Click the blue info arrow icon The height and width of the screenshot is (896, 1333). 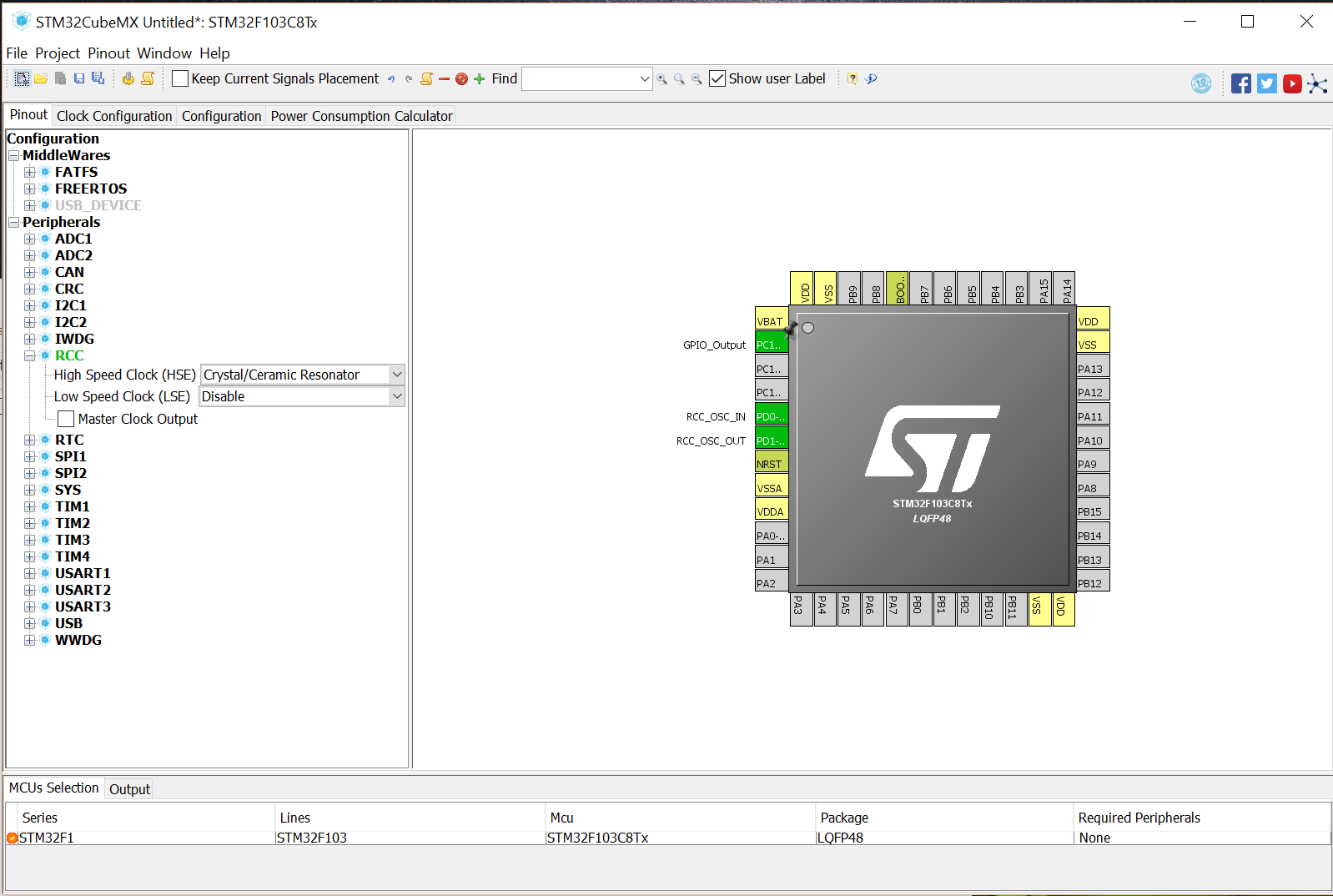click(871, 78)
